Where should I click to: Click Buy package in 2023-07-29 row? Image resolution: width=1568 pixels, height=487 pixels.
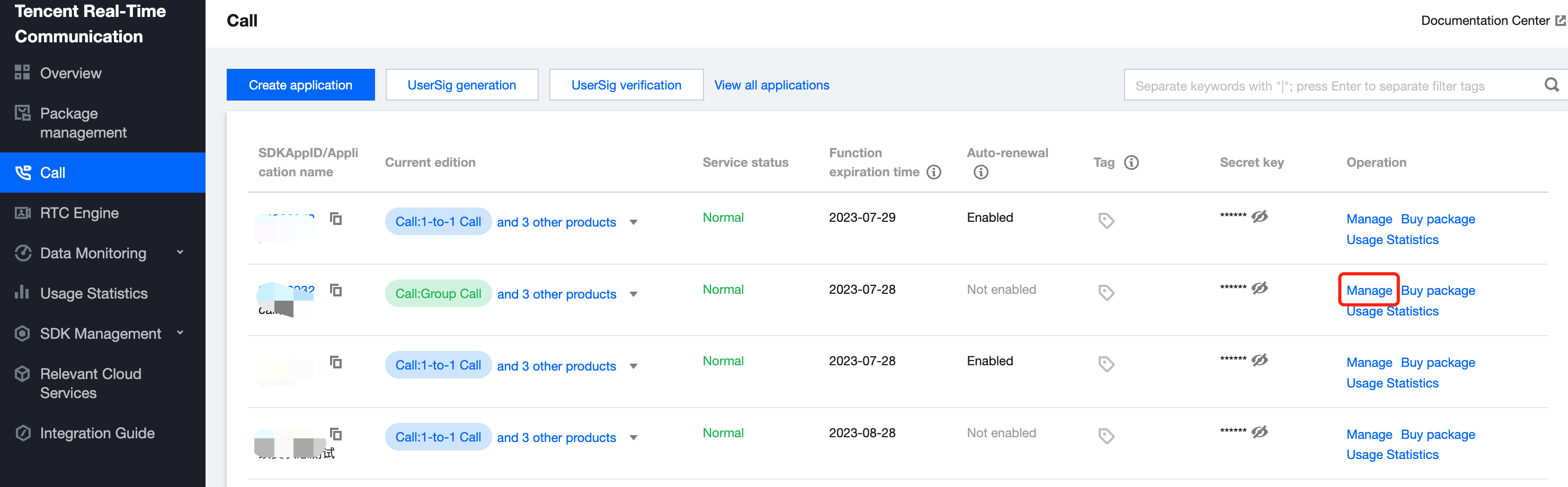tap(1438, 219)
